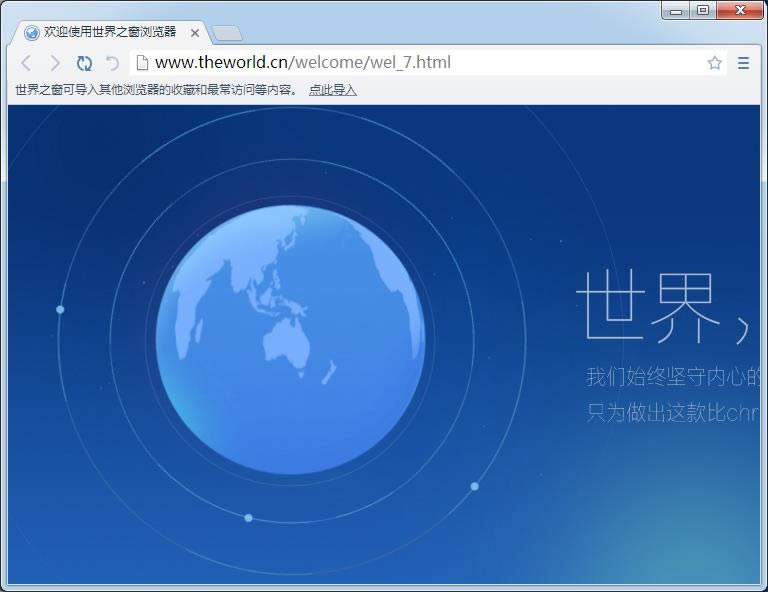This screenshot has width=768, height=592.
Task: Close the 欢迎使用世界之窗浏览器 tab
Action: (x=195, y=33)
